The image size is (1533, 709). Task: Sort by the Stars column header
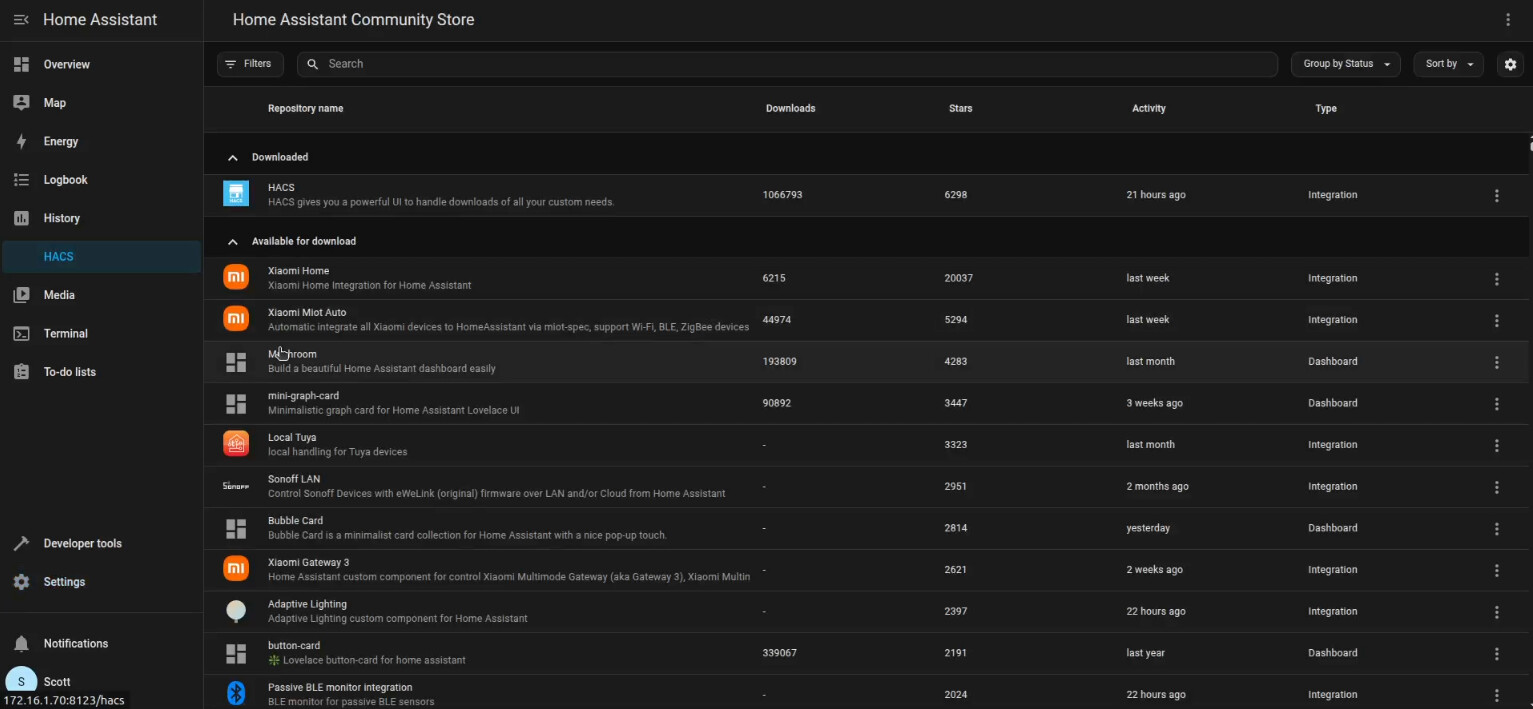point(960,108)
